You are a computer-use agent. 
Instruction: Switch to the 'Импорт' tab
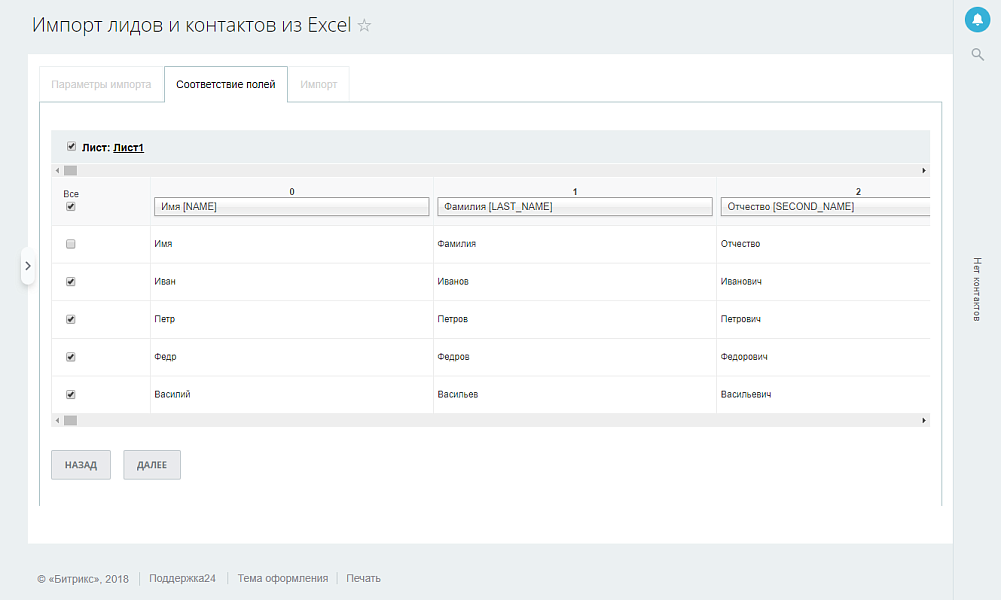[x=318, y=84]
